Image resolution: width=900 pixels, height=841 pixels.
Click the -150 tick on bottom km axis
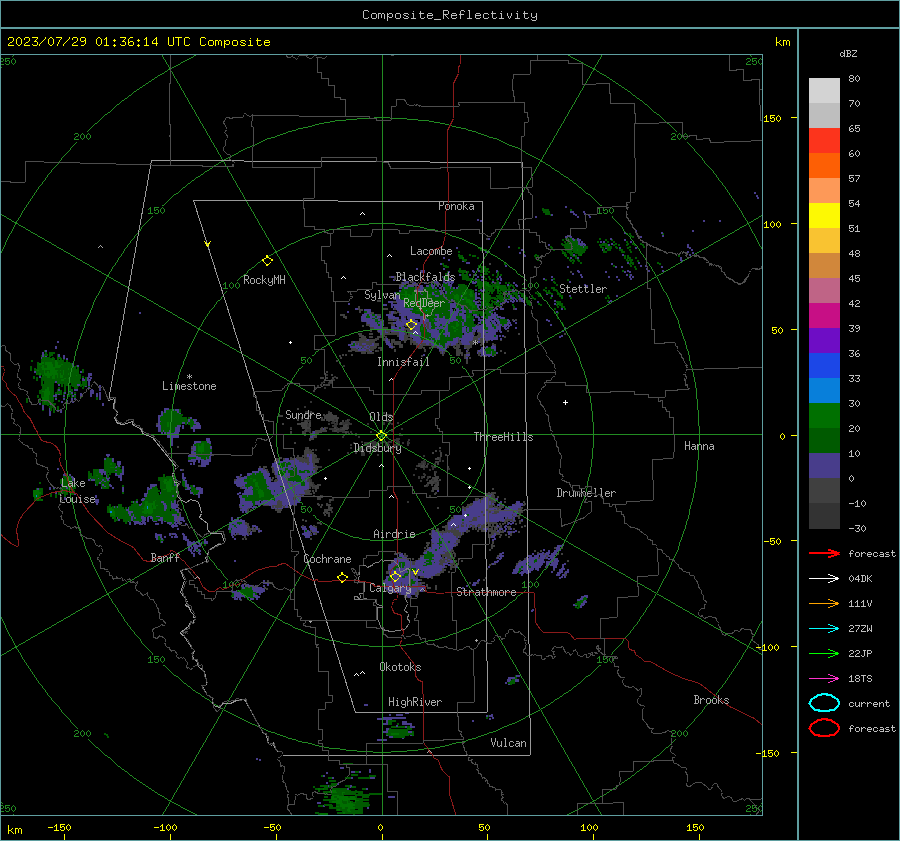pyautogui.click(x=59, y=828)
